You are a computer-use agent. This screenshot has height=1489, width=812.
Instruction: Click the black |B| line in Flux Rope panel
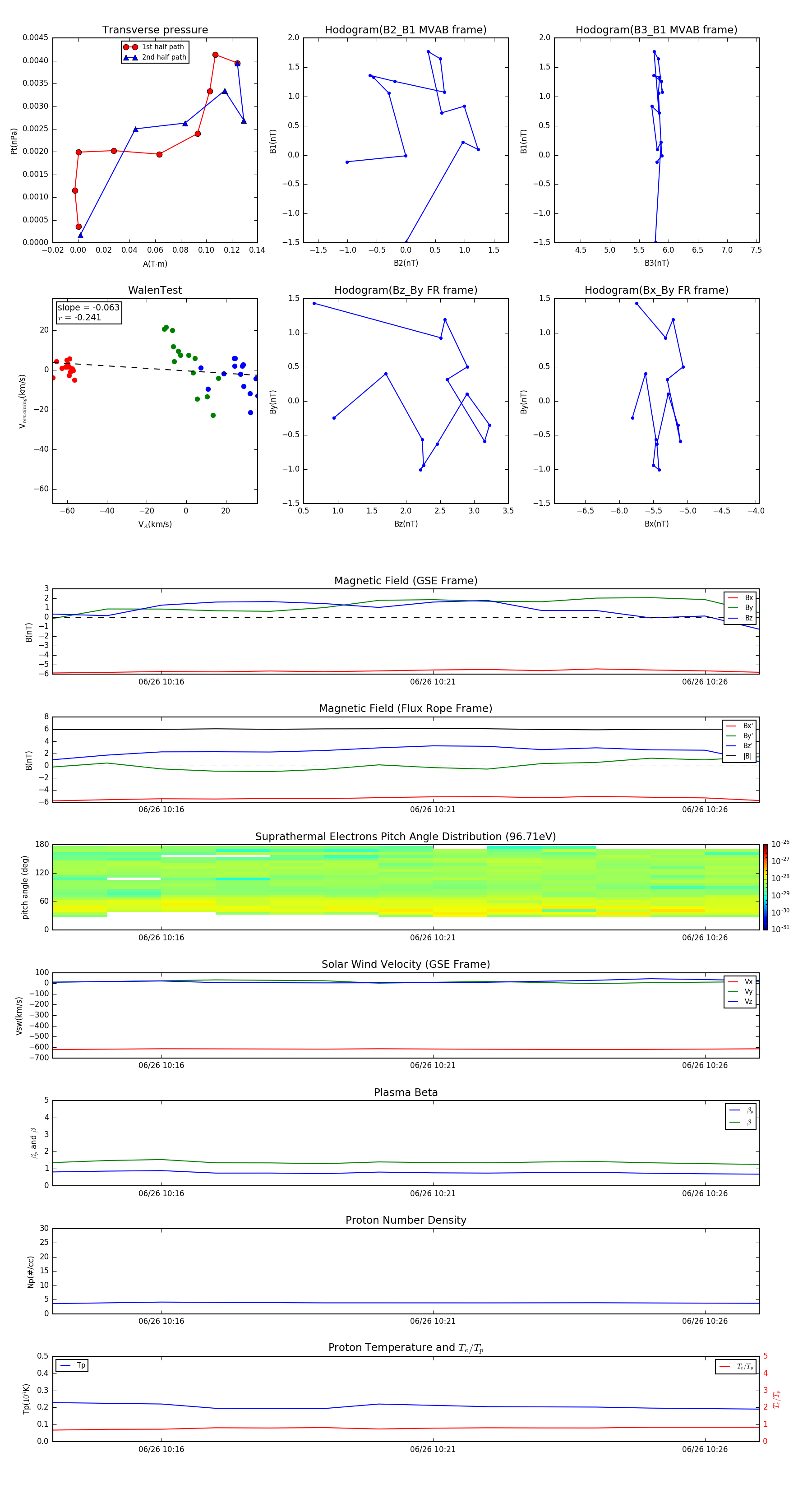click(405, 729)
